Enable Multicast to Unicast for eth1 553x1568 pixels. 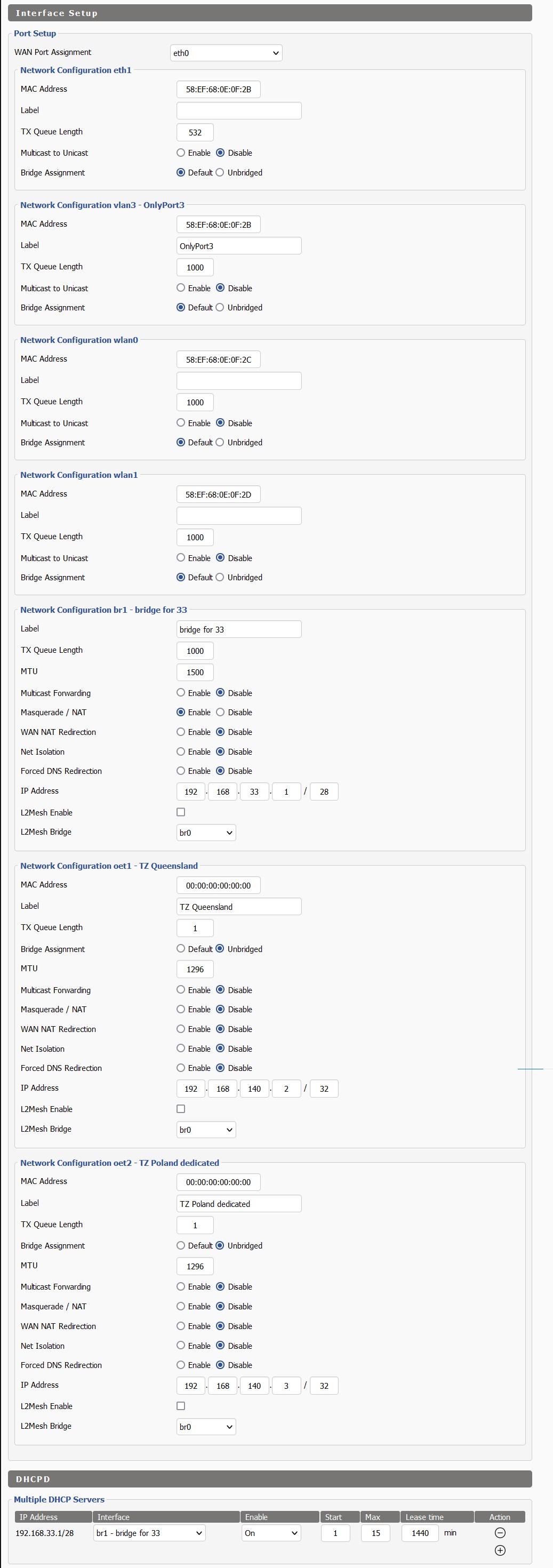[181, 153]
